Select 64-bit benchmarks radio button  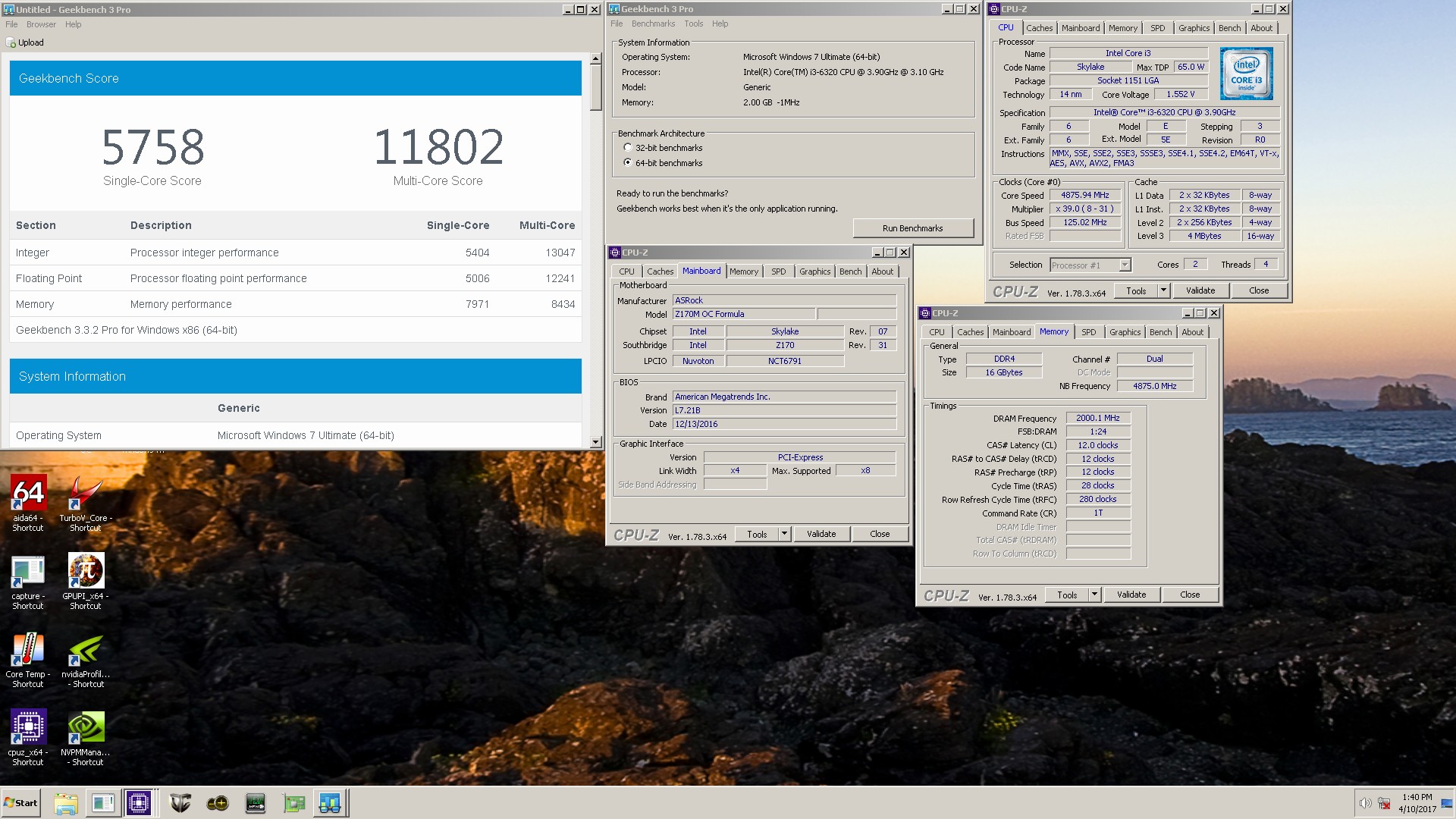(x=628, y=162)
